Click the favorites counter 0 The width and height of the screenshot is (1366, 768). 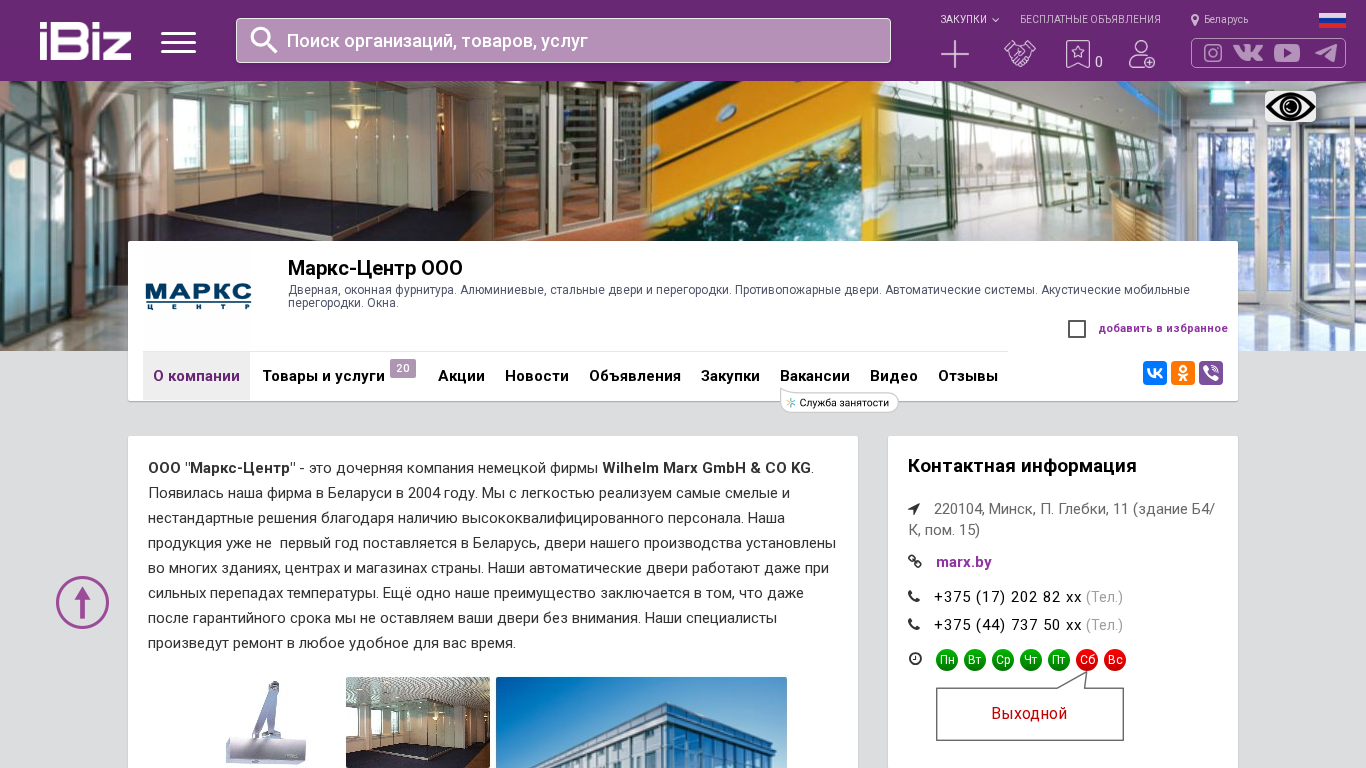click(1099, 62)
